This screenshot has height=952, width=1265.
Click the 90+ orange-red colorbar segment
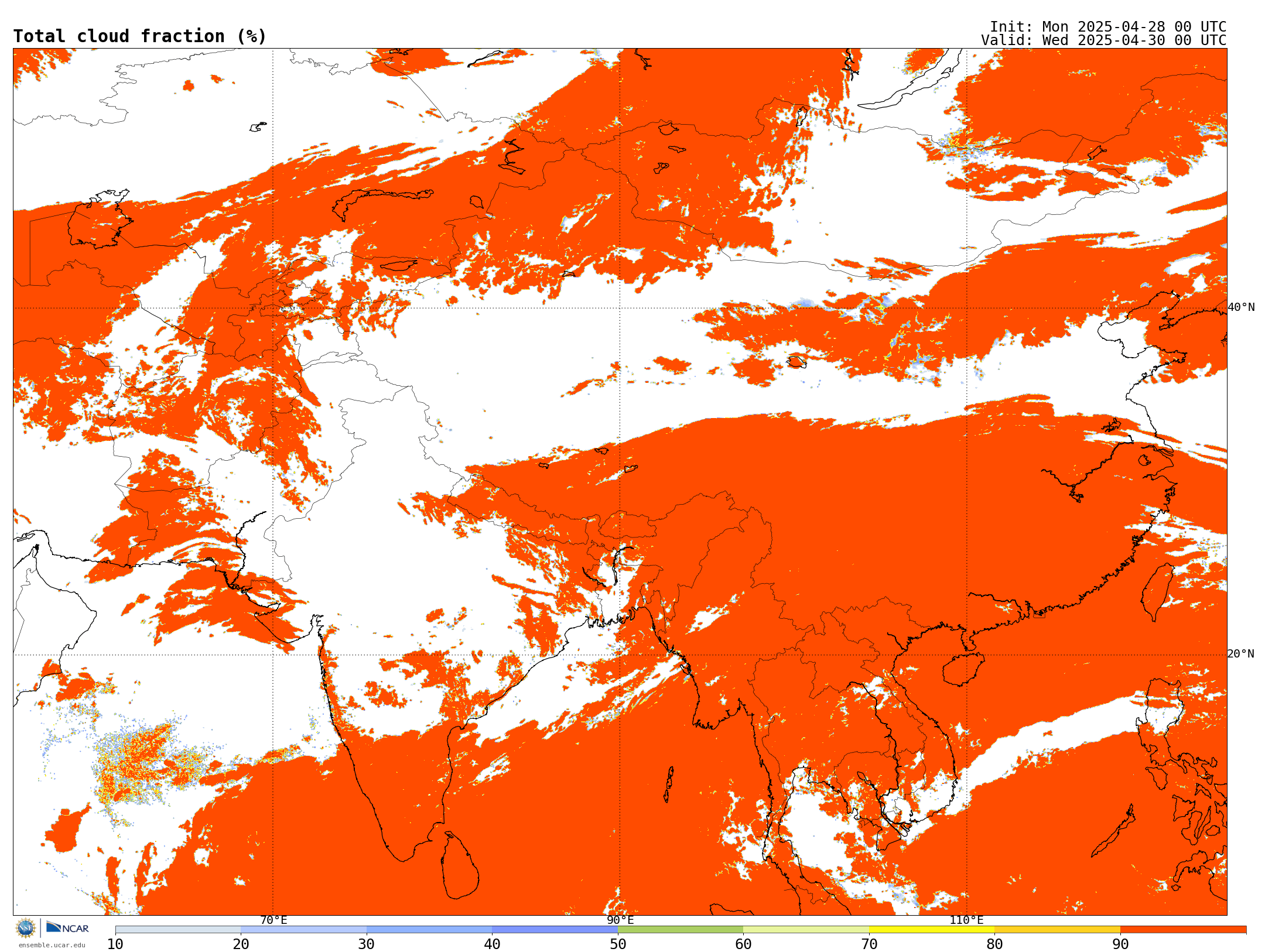[1183, 930]
